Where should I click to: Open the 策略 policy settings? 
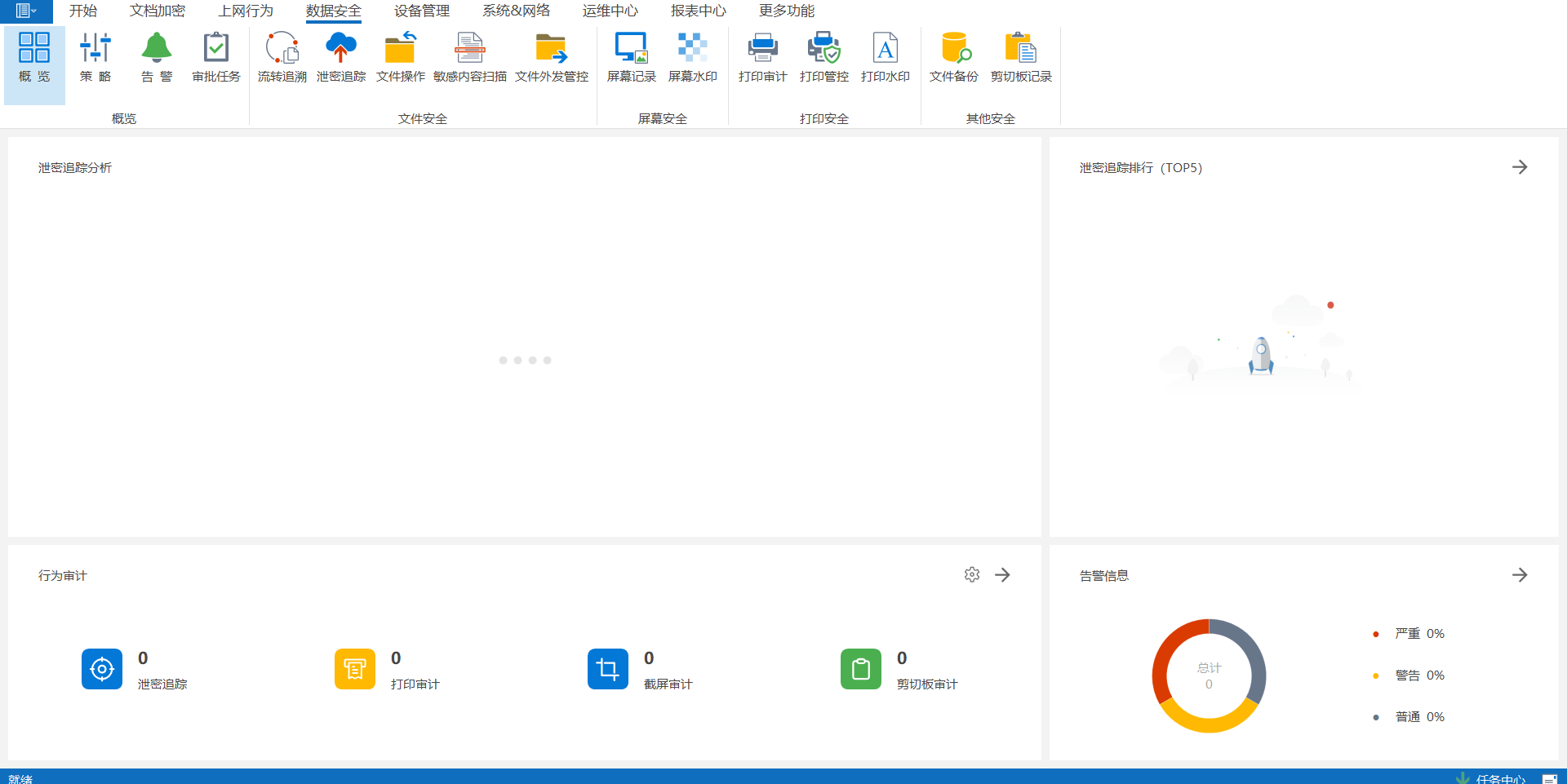95,59
